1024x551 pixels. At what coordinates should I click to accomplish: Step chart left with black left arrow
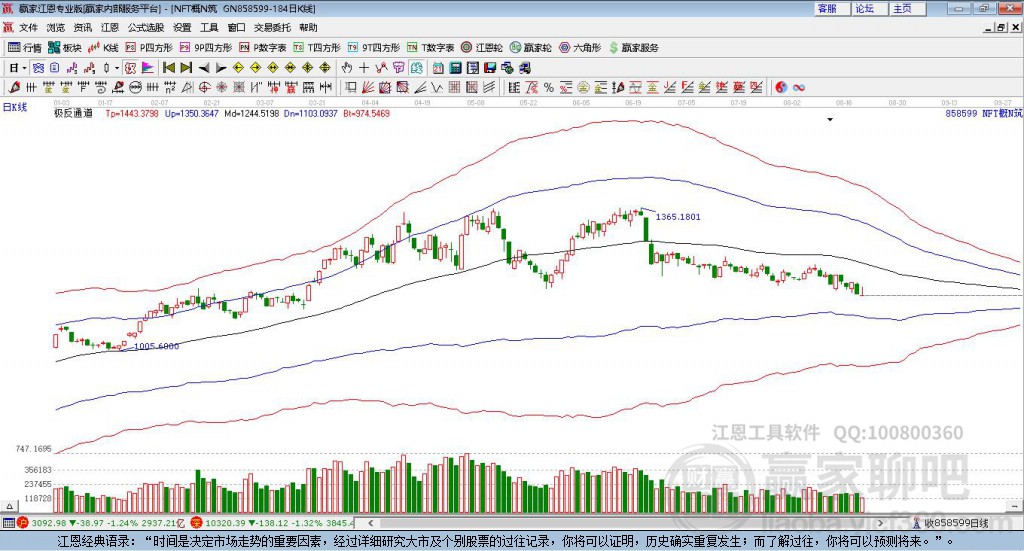coord(204,68)
